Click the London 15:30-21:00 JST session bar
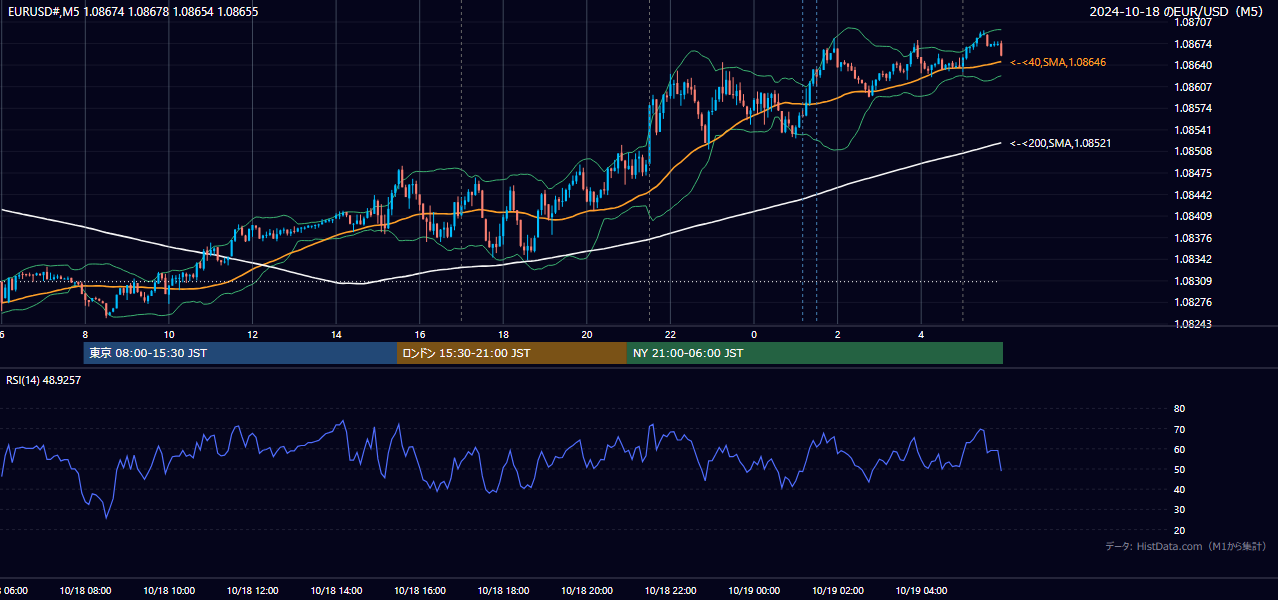This screenshot has height=600, width=1278. (x=512, y=353)
